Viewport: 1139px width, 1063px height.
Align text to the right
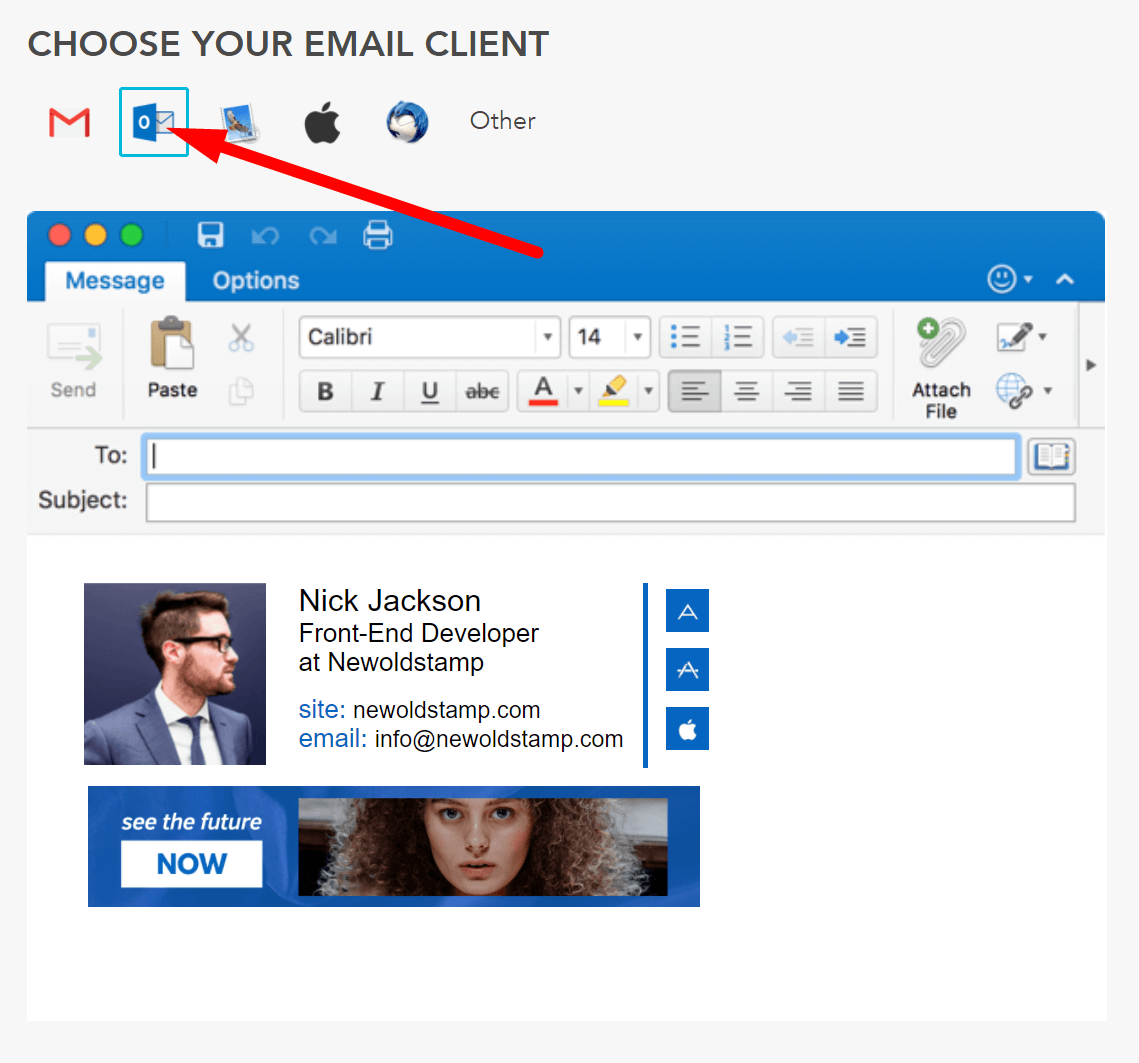798,392
